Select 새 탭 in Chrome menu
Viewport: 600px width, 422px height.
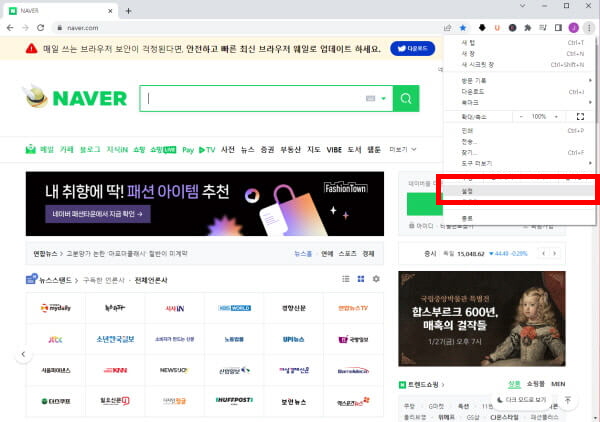pyautogui.click(x=519, y=42)
